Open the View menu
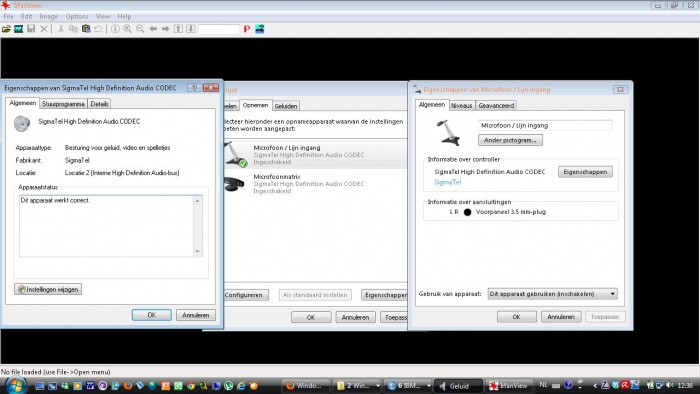 click(x=103, y=16)
